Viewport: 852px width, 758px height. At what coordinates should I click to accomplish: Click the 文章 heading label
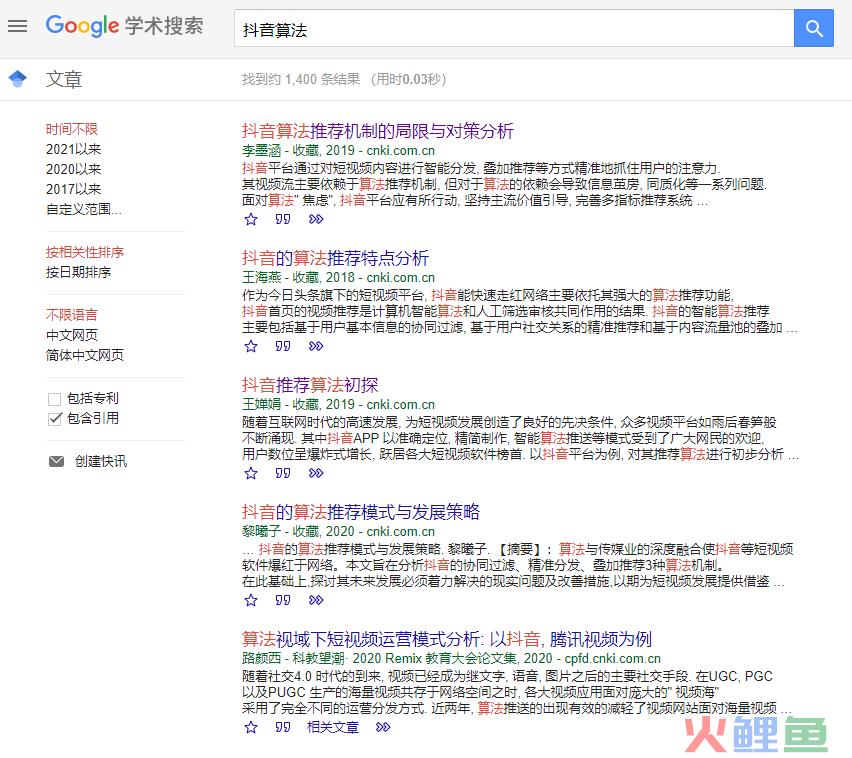64,79
